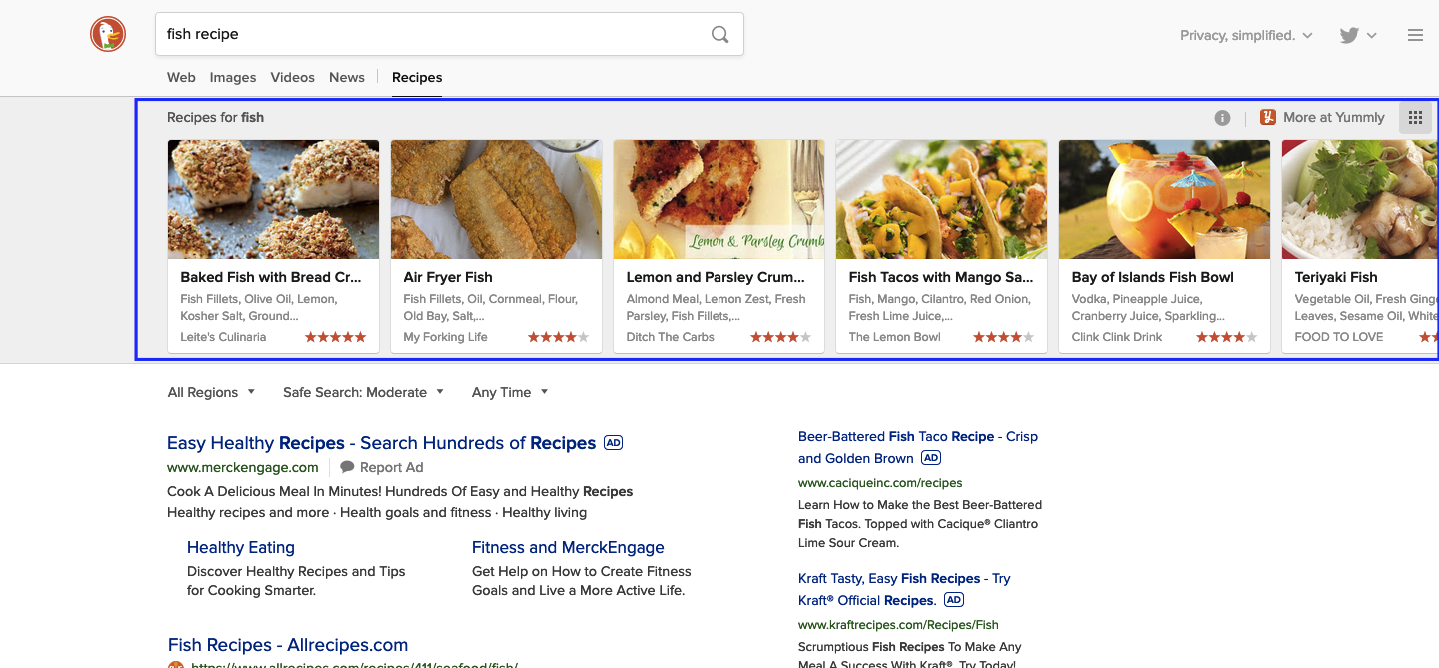Switch to the Videos tab

[x=292, y=77]
